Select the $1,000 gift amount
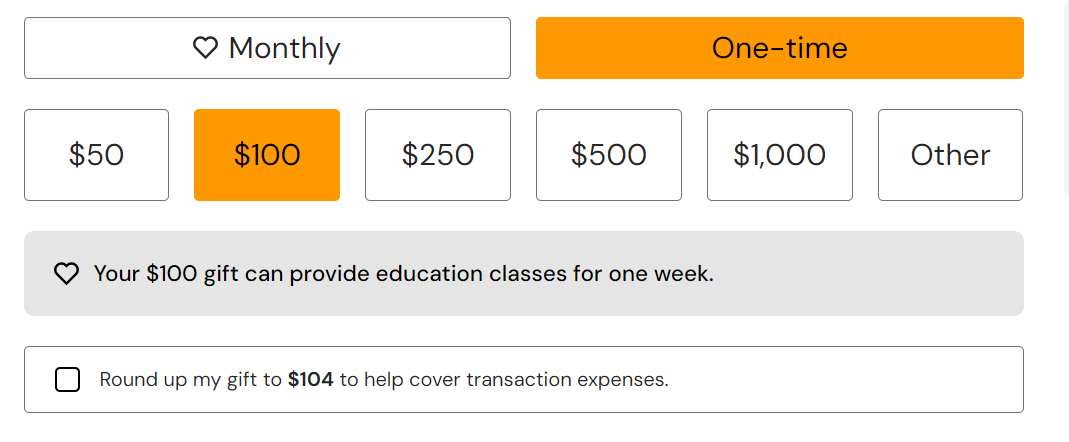1069x442 pixels. click(780, 155)
